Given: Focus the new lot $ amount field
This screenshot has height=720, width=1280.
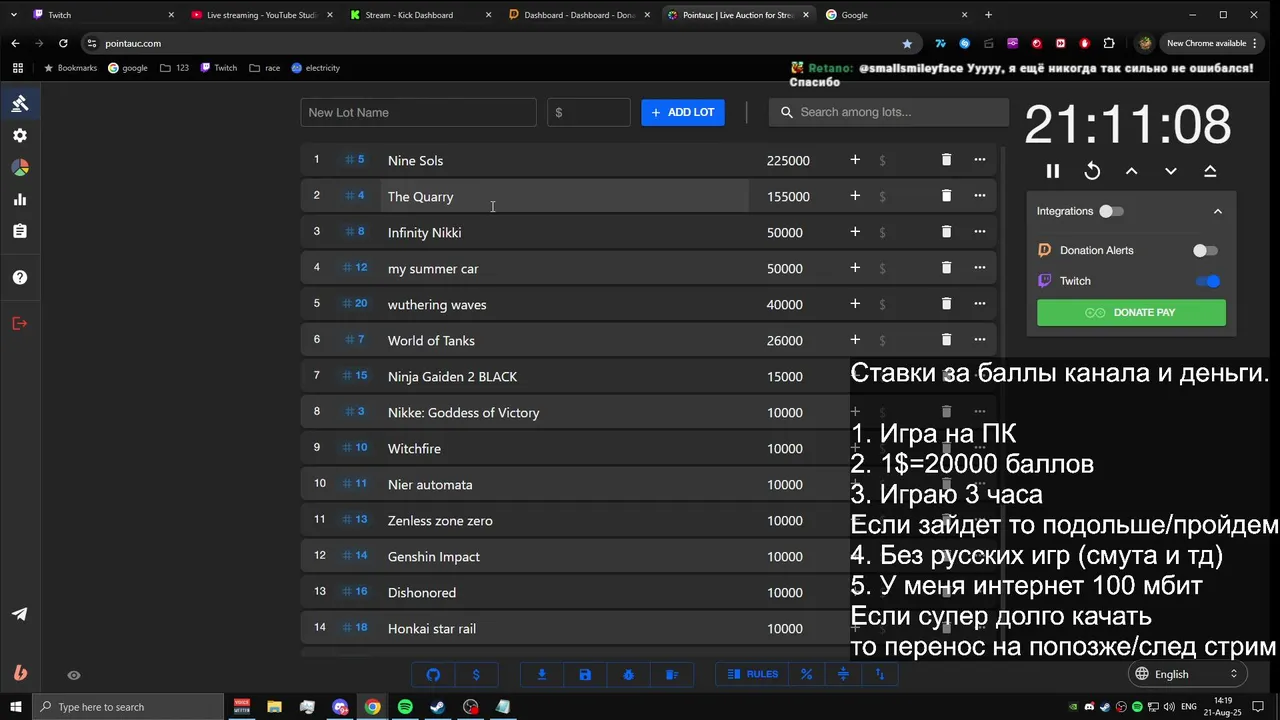Looking at the screenshot, I should pyautogui.click(x=589, y=112).
